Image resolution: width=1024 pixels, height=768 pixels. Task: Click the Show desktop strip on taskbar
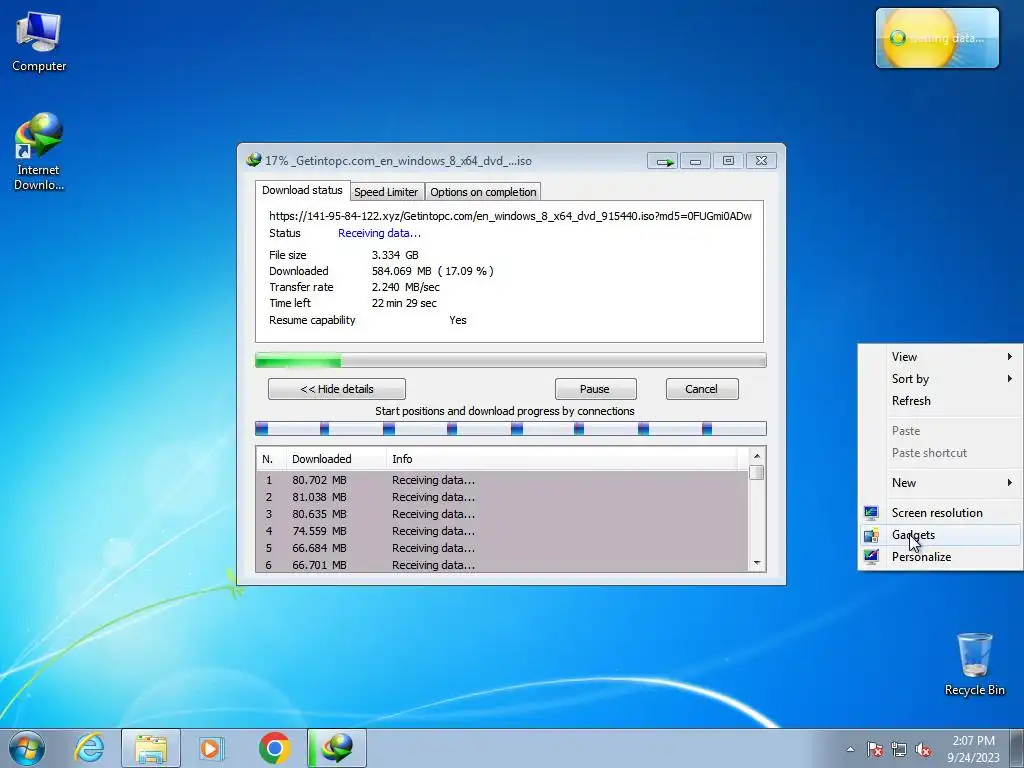[x=1017, y=748]
